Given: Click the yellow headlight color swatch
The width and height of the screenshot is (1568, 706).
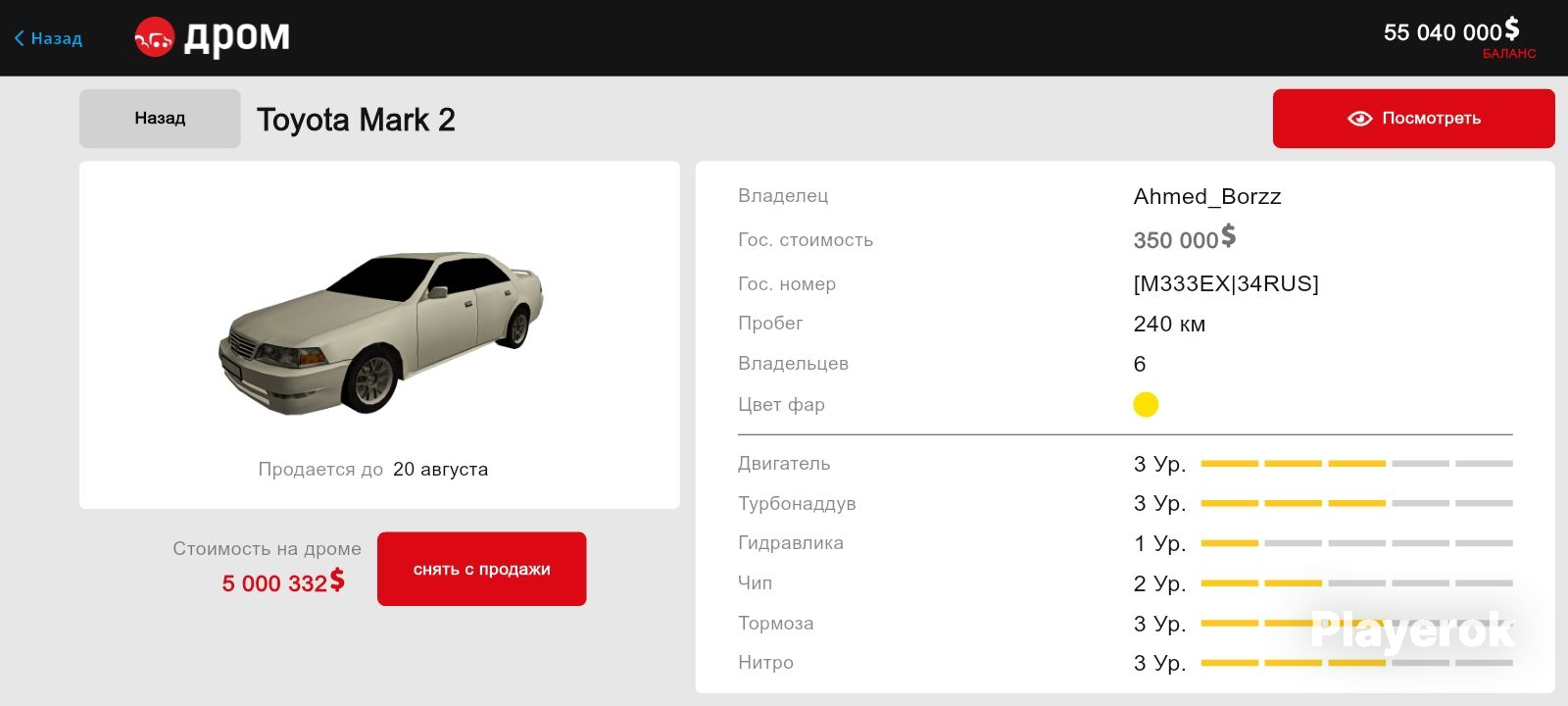Looking at the screenshot, I should coord(1146,404).
